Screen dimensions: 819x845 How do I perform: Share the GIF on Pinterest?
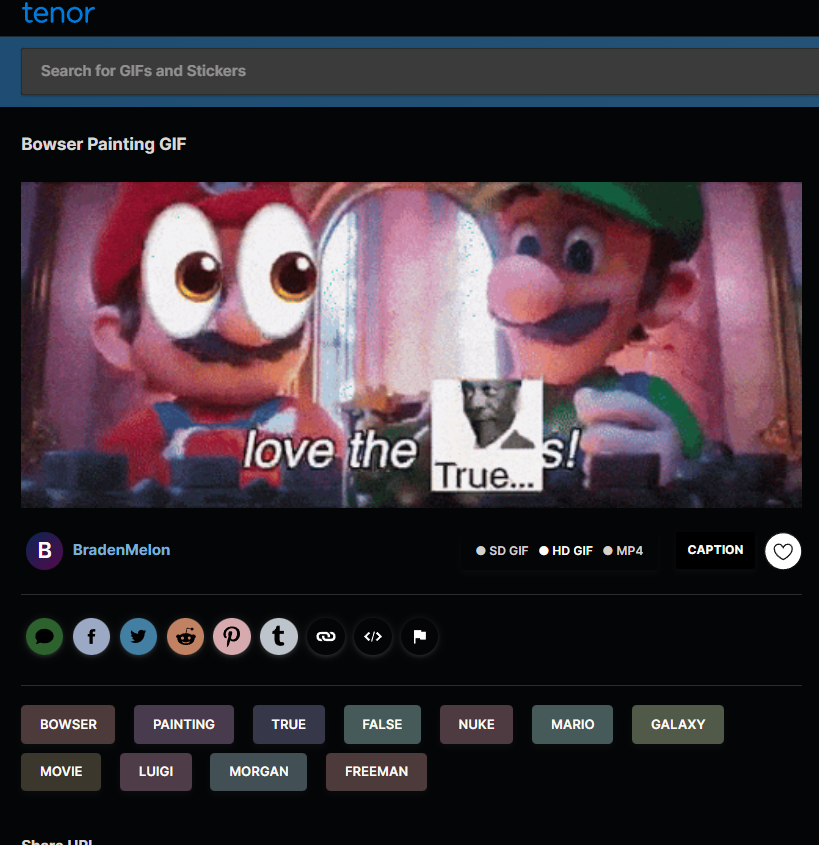pyautogui.click(x=232, y=636)
